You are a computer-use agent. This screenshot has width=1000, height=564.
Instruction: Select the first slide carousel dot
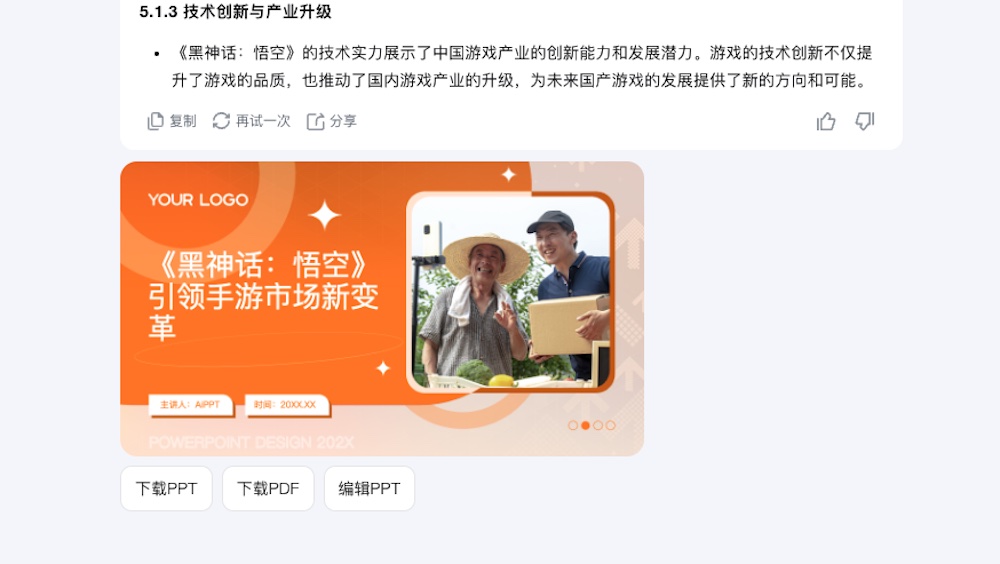[573, 426]
